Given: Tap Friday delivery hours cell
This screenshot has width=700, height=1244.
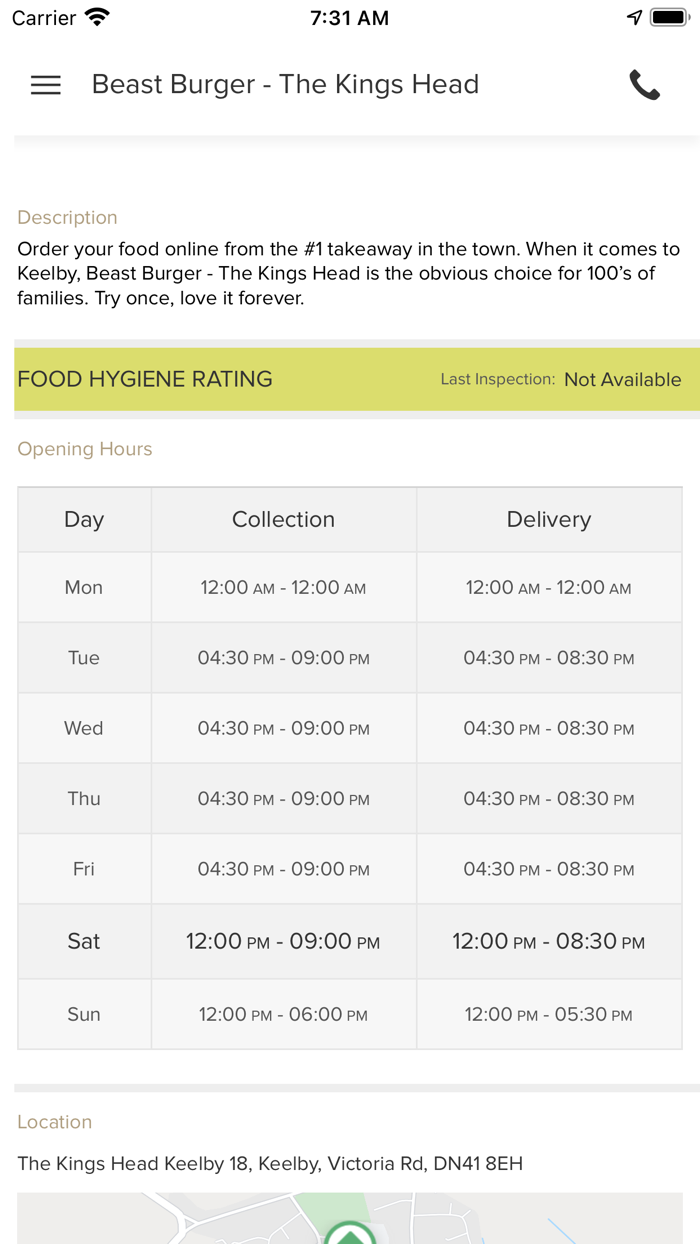Looking at the screenshot, I should click(548, 870).
